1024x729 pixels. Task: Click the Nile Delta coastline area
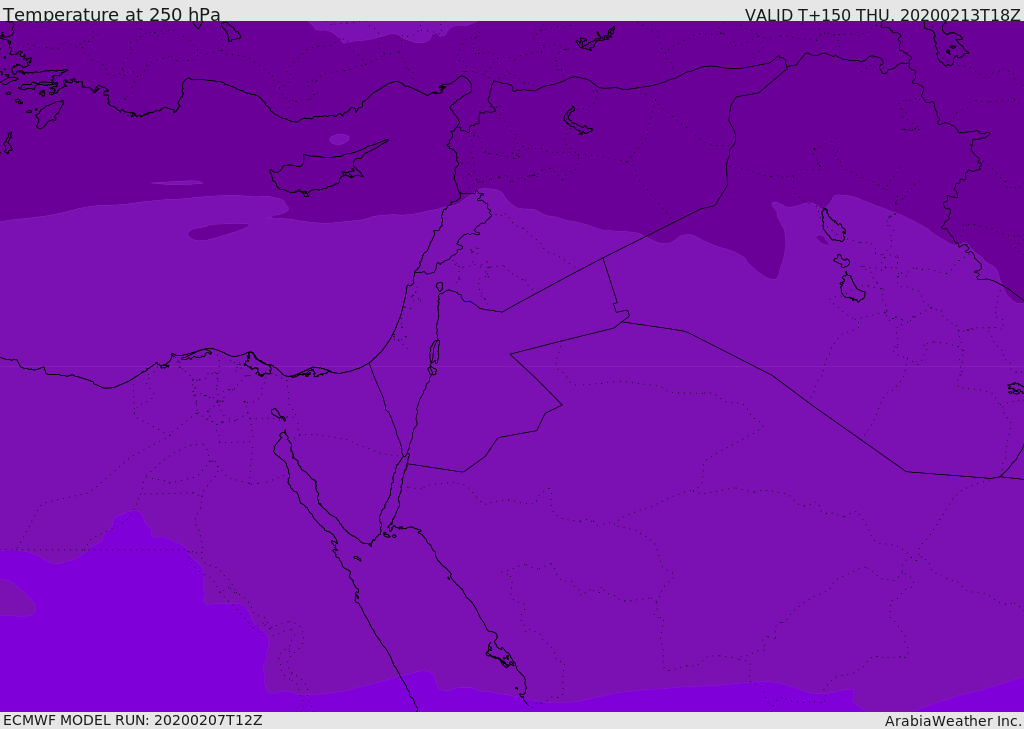(222, 363)
